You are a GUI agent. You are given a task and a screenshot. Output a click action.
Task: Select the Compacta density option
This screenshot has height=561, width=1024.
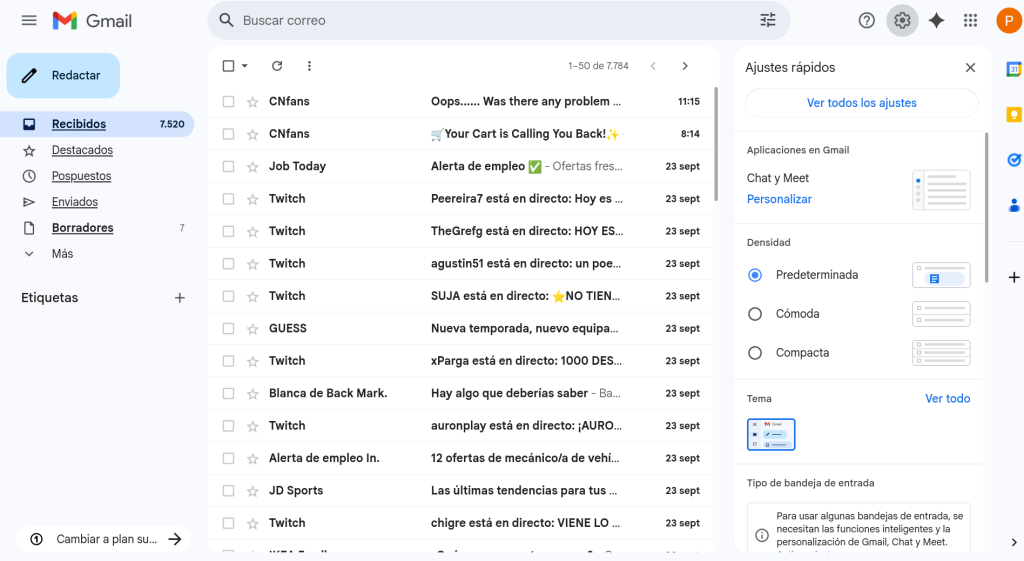755,353
